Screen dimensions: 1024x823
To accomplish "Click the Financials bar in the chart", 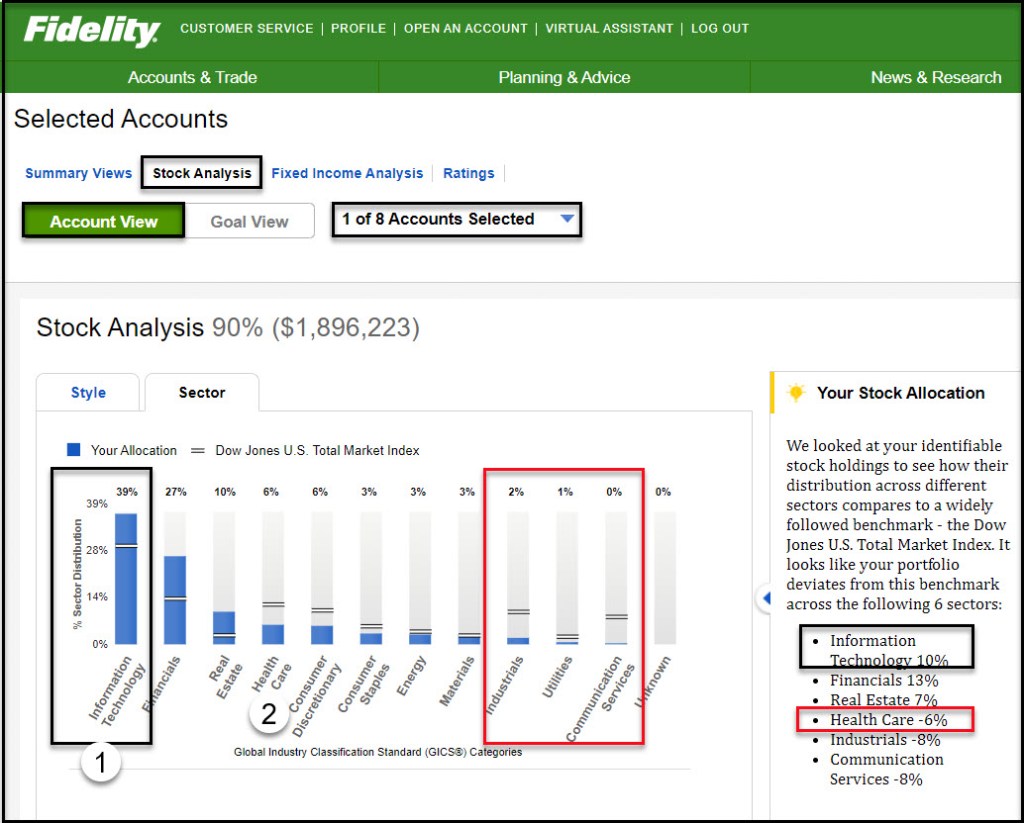I will pos(175,600).
